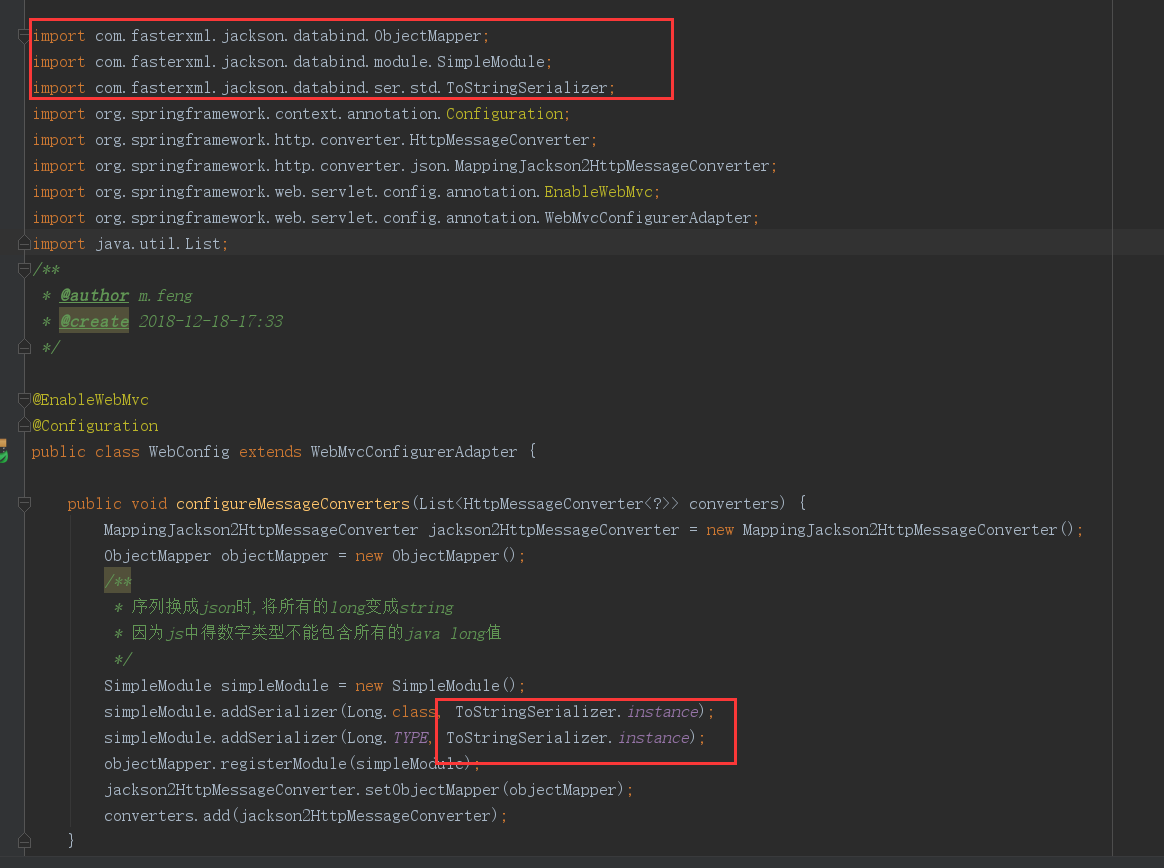Click registerModule in objectMapper call
1164x868 pixels.
click(284, 763)
